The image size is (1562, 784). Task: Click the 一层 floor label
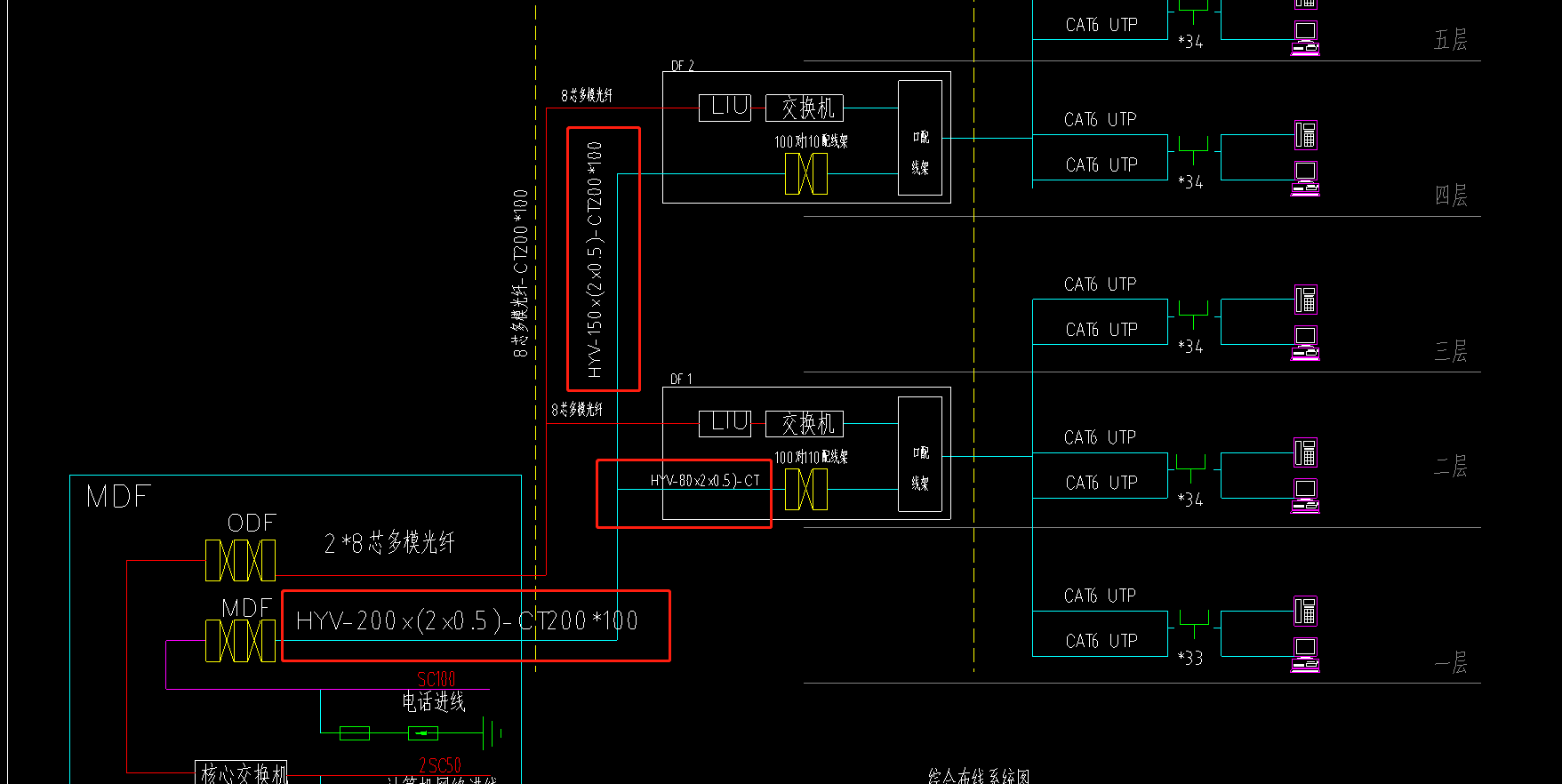(x=1451, y=663)
